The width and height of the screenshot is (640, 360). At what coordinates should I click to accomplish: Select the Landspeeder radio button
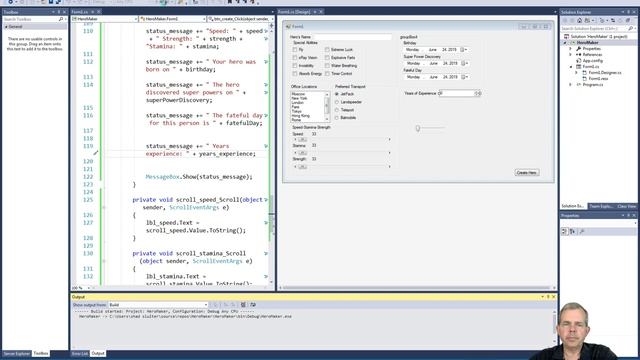[x=337, y=102]
